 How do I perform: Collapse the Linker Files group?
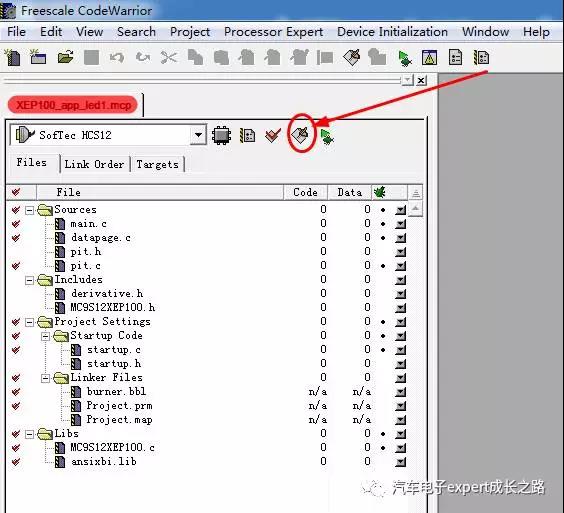point(45,378)
